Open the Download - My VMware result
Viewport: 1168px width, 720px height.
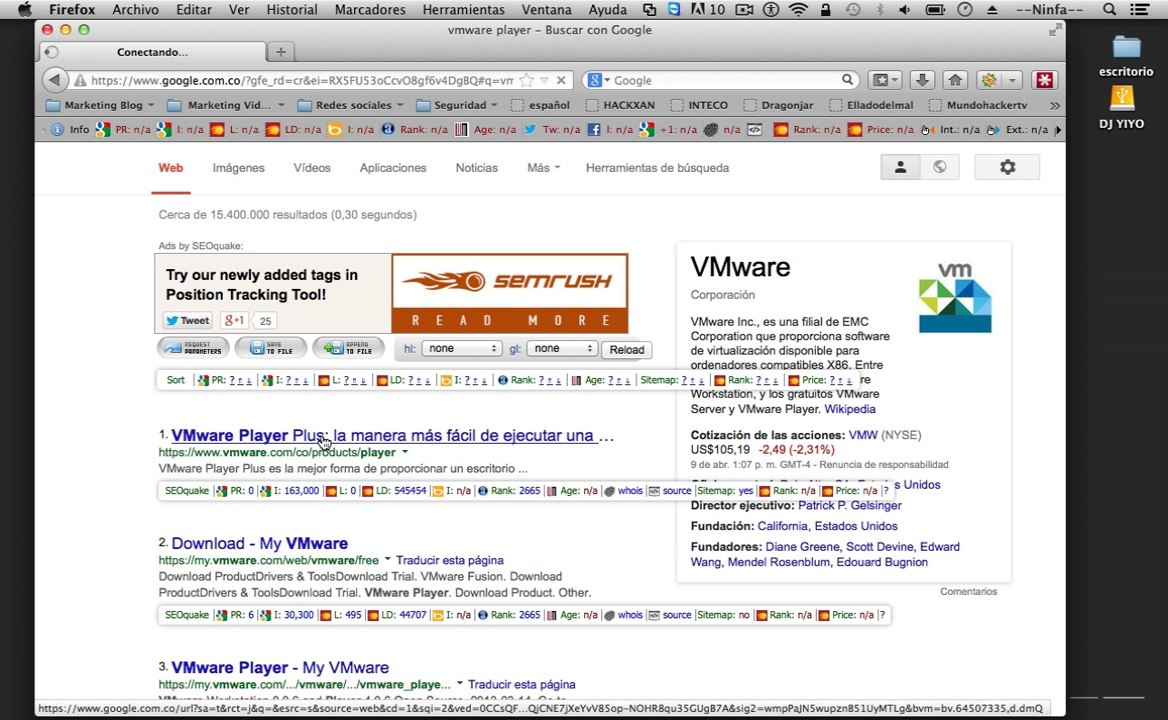point(259,544)
